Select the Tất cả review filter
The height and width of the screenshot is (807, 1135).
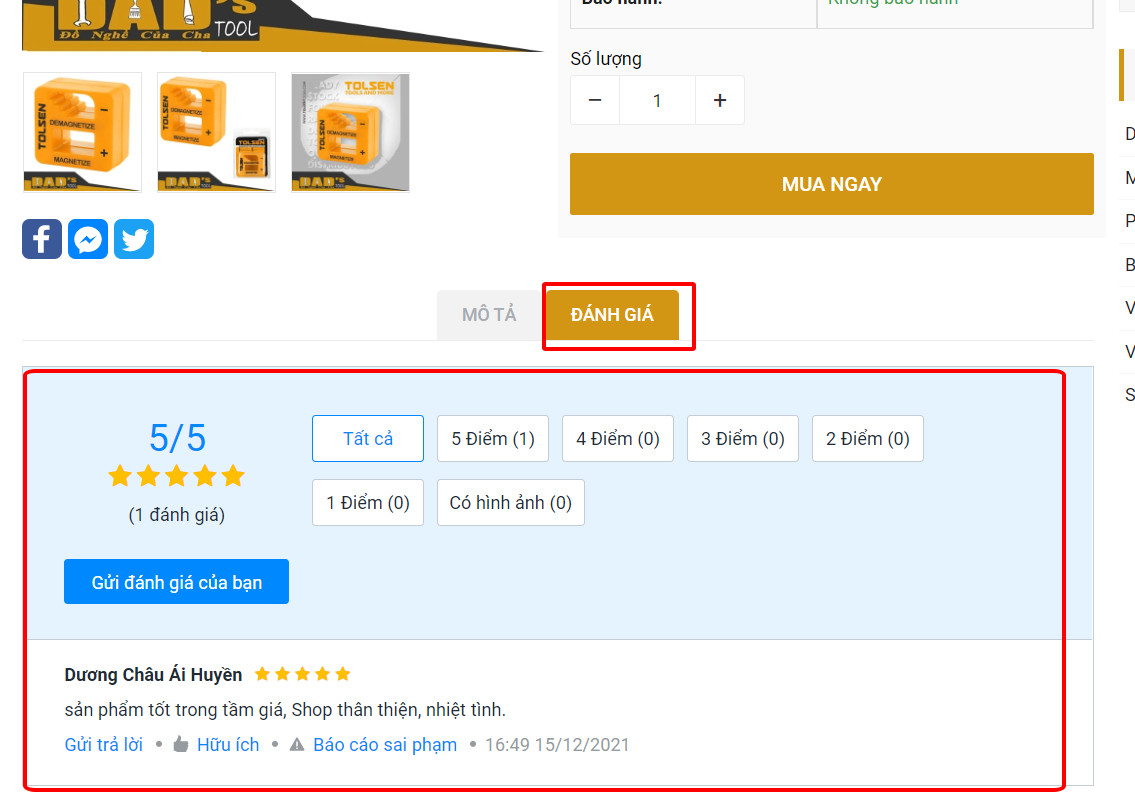pyautogui.click(x=368, y=439)
